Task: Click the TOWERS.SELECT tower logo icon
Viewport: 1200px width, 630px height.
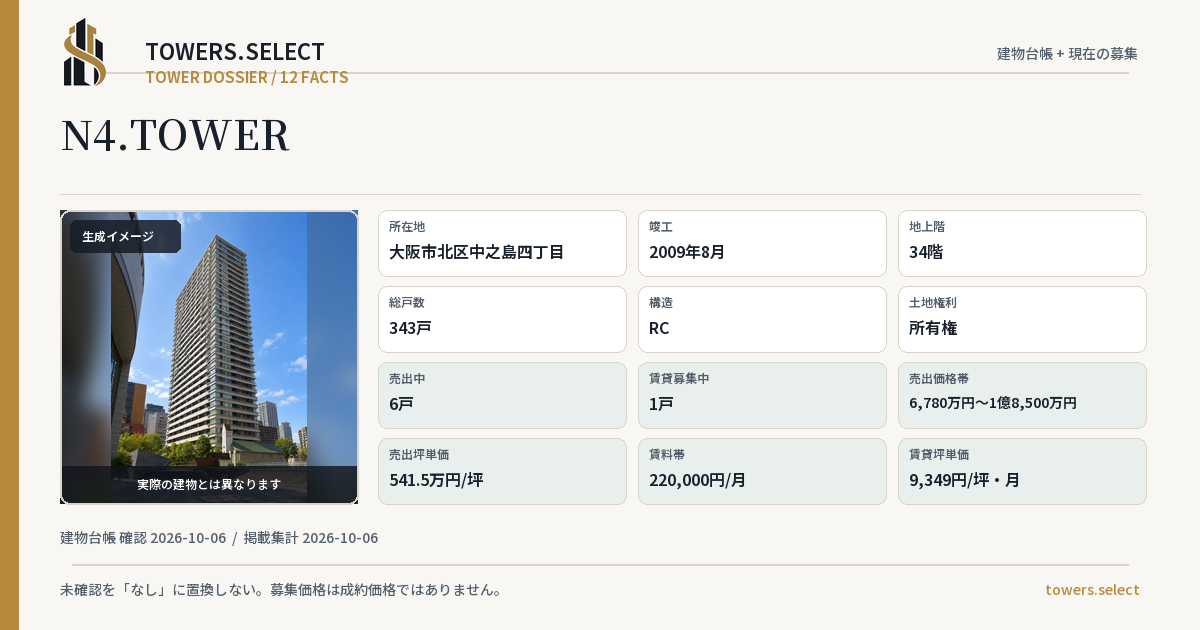Action: 85,52
